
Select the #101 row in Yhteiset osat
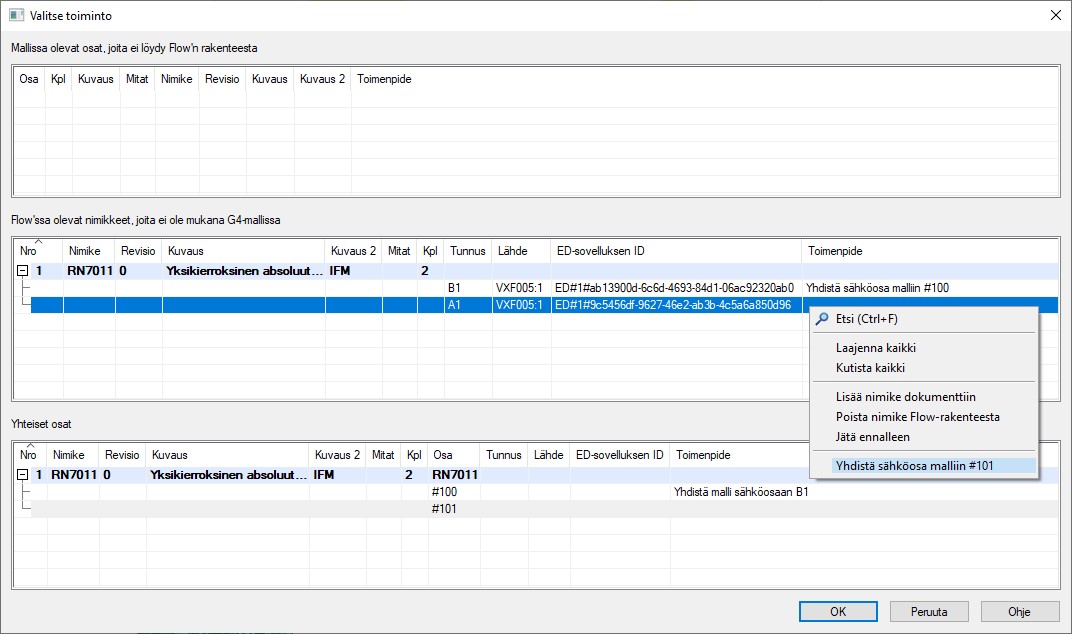tap(444, 509)
